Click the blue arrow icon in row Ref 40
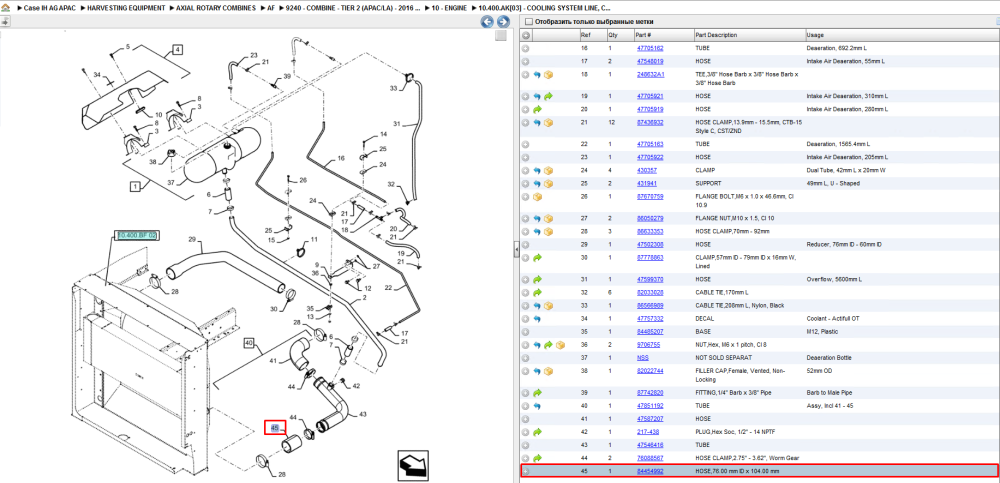The height and width of the screenshot is (483, 1000). [537, 406]
